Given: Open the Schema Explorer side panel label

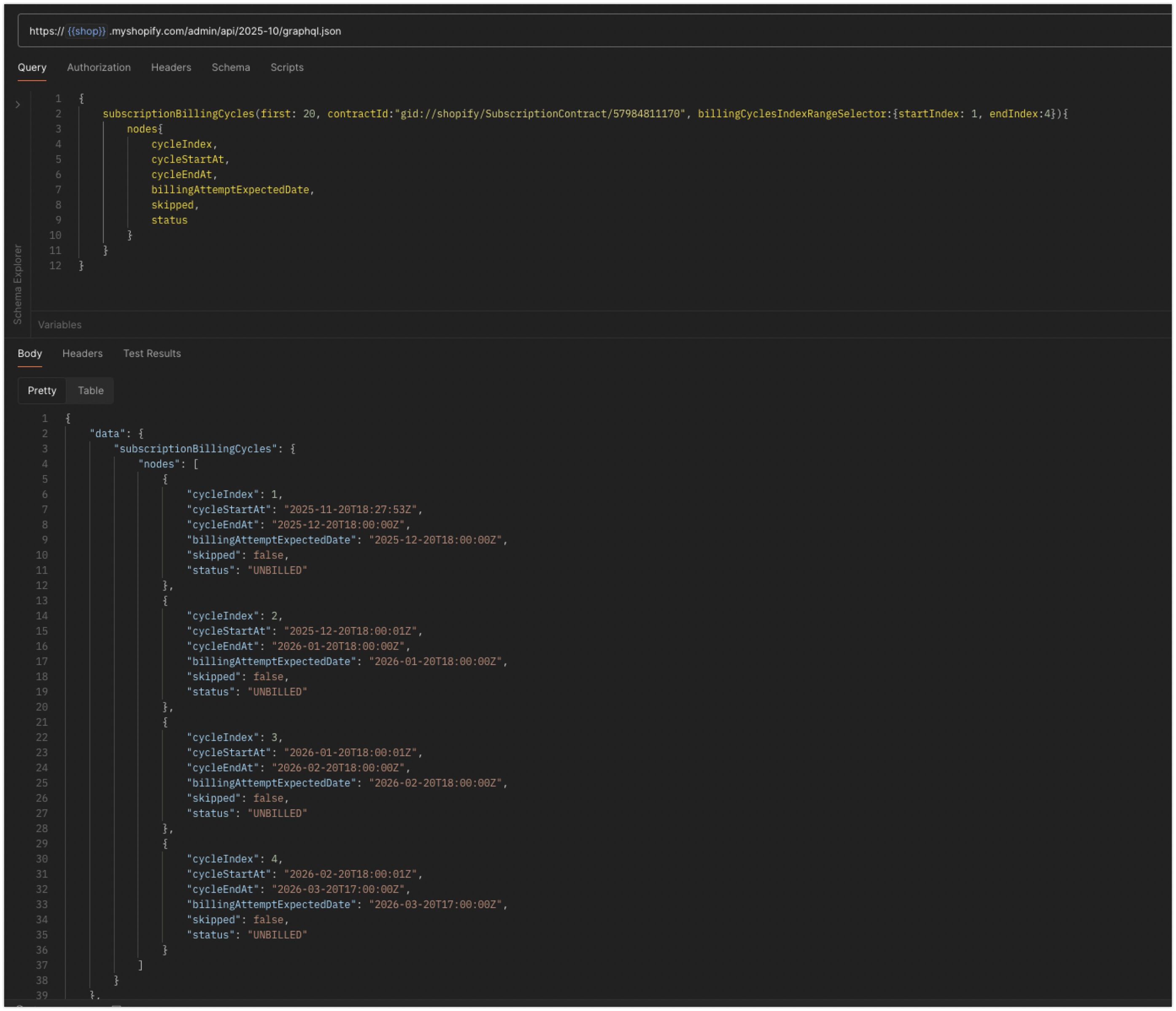Looking at the screenshot, I should tap(18, 284).
